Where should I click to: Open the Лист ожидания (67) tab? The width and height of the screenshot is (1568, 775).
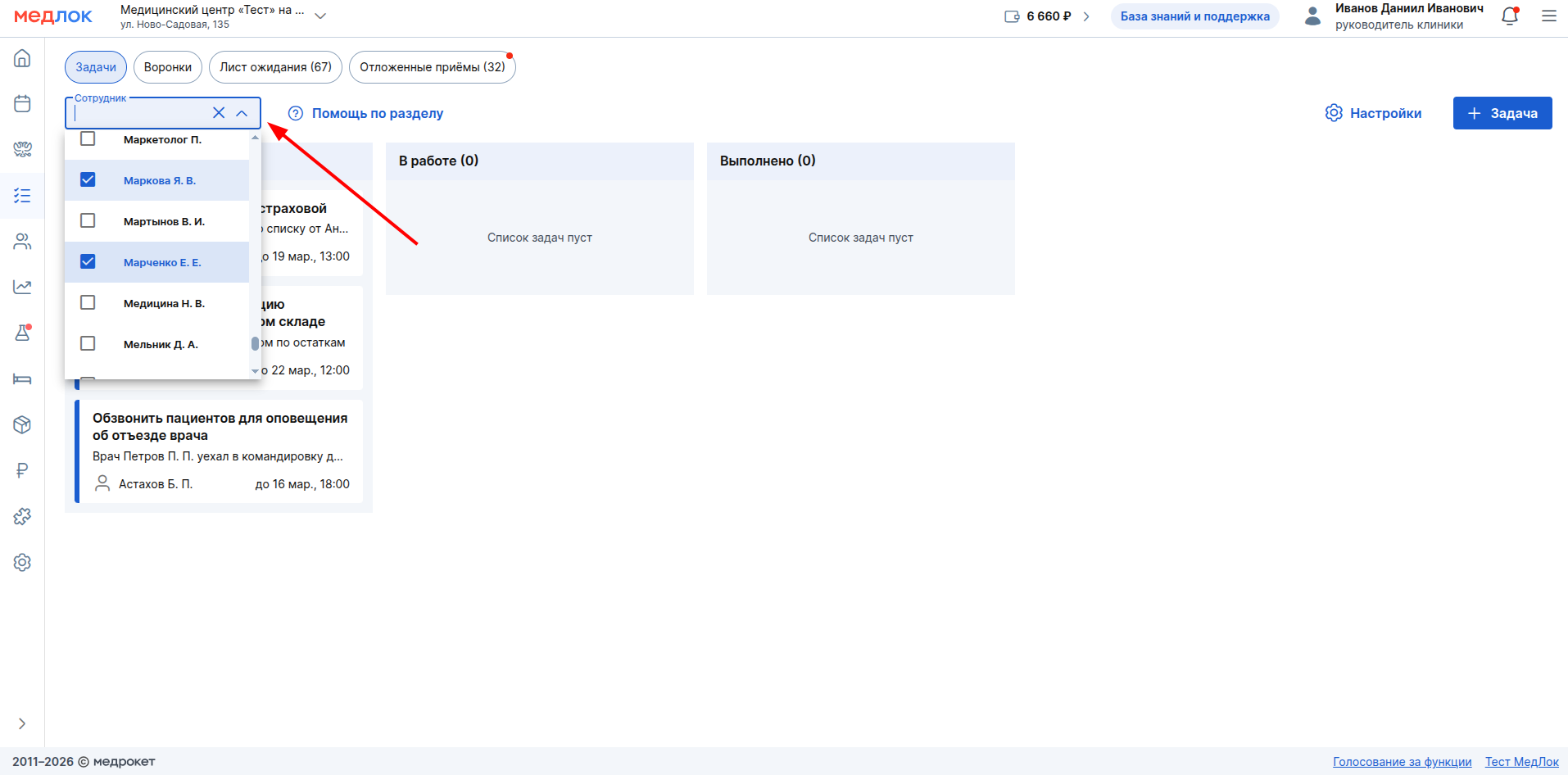275,67
